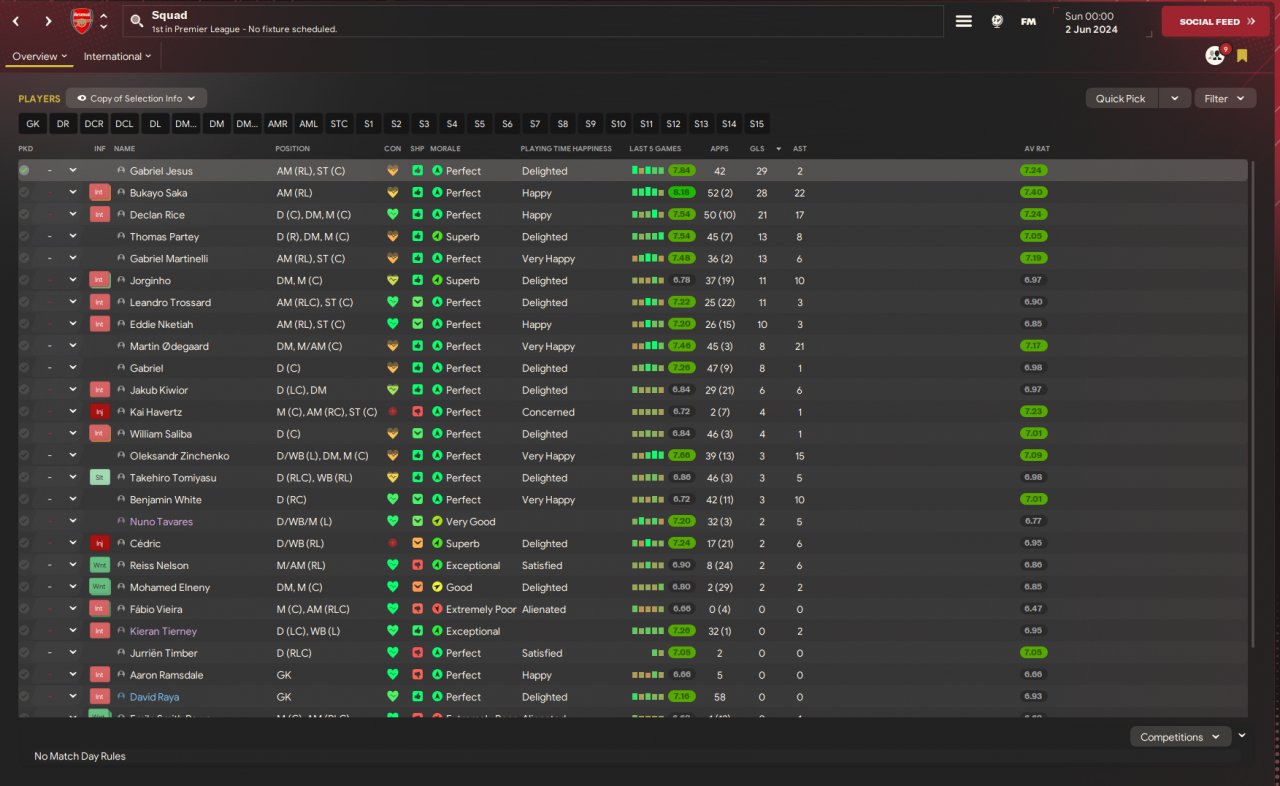Click the morale icon for Nuno Tavares

pyautogui.click(x=437, y=522)
